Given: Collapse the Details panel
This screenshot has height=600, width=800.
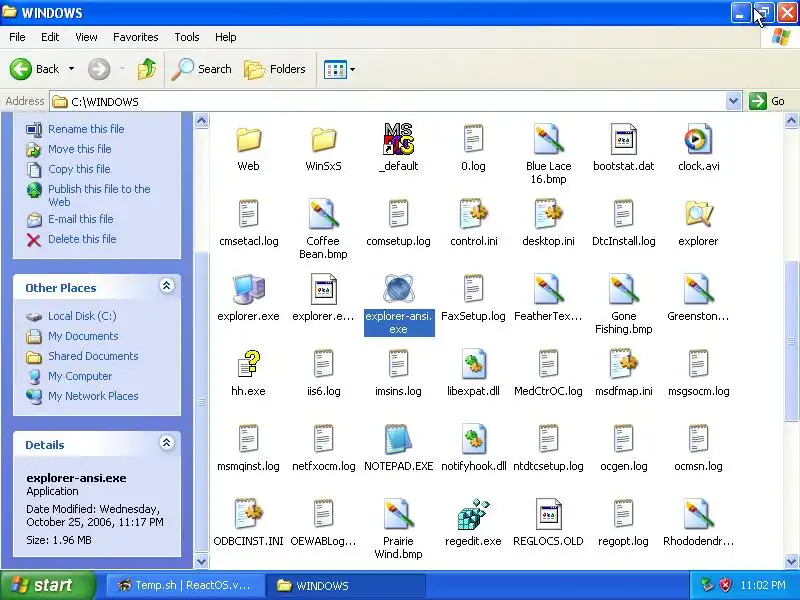Looking at the screenshot, I should coord(166,443).
